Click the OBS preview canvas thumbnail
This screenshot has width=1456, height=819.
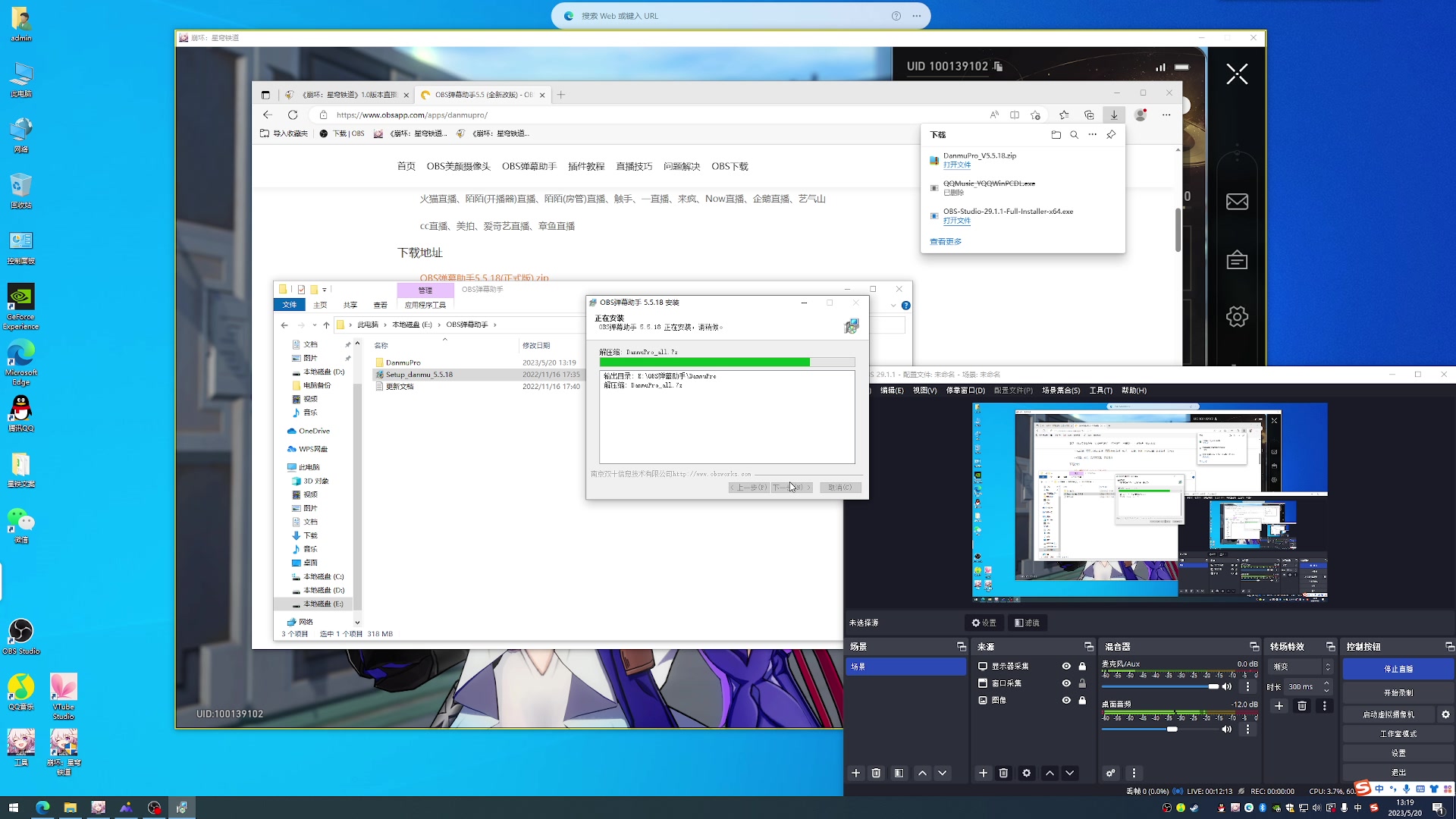(1150, 502)
